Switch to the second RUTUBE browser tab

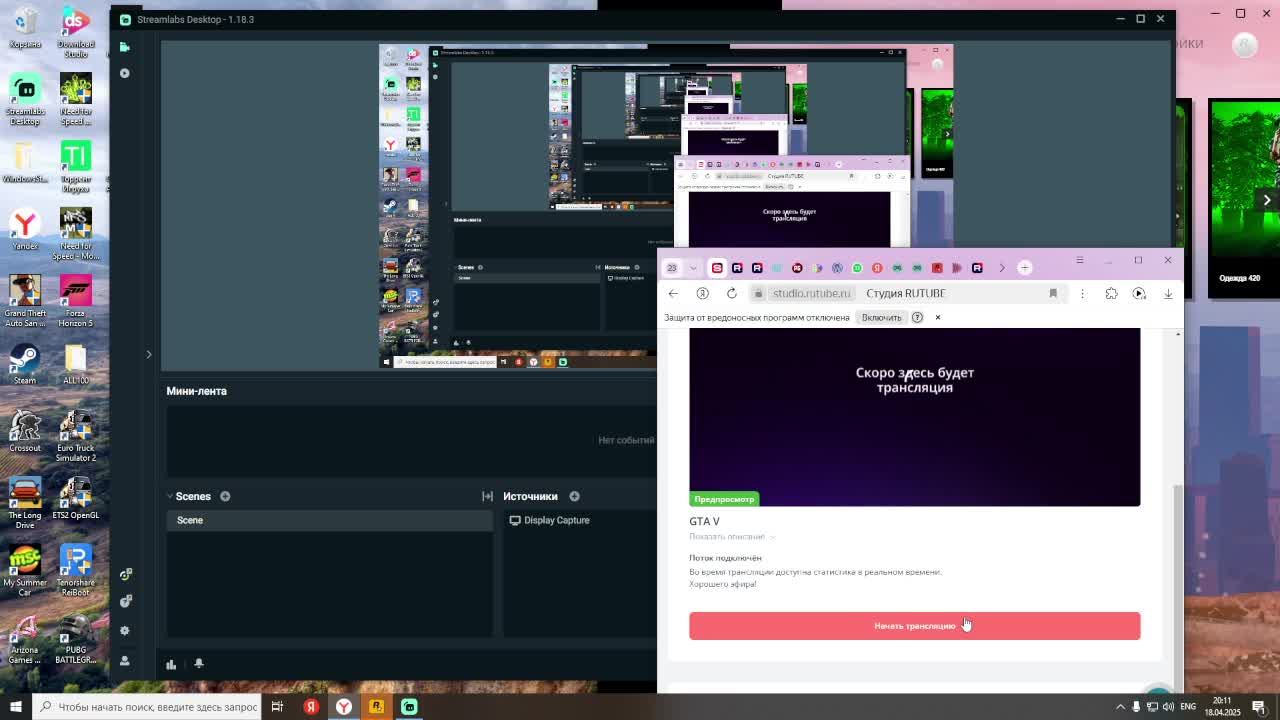(x=737, y=268)
